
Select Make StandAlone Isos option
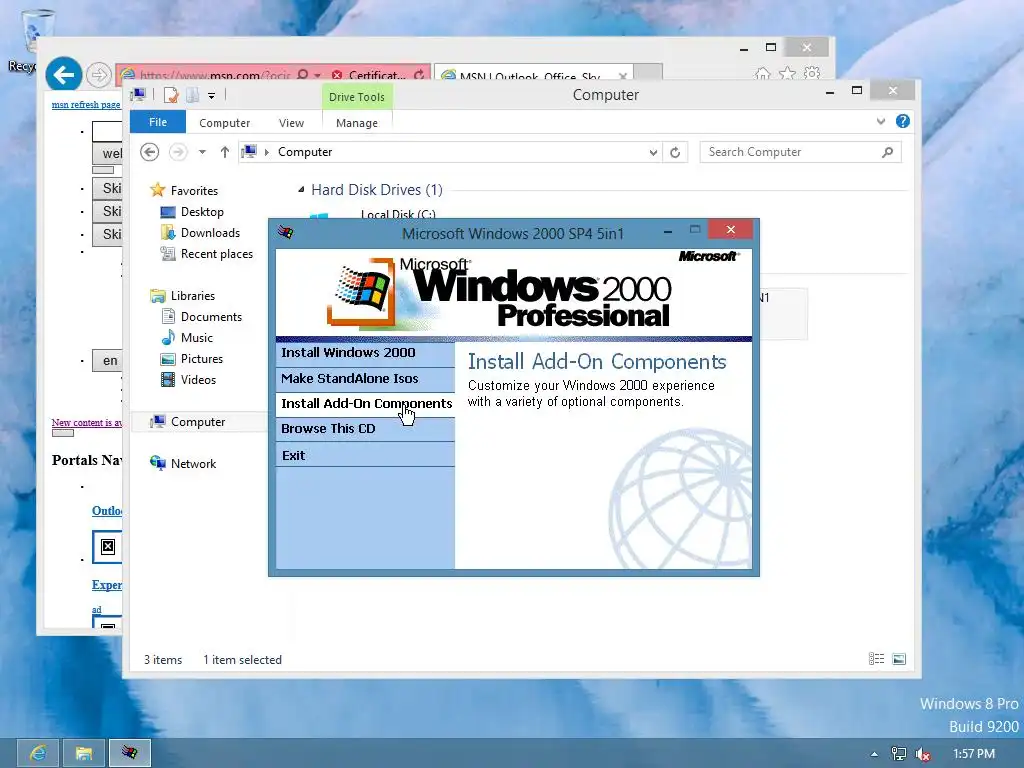(x=365, y=379)
